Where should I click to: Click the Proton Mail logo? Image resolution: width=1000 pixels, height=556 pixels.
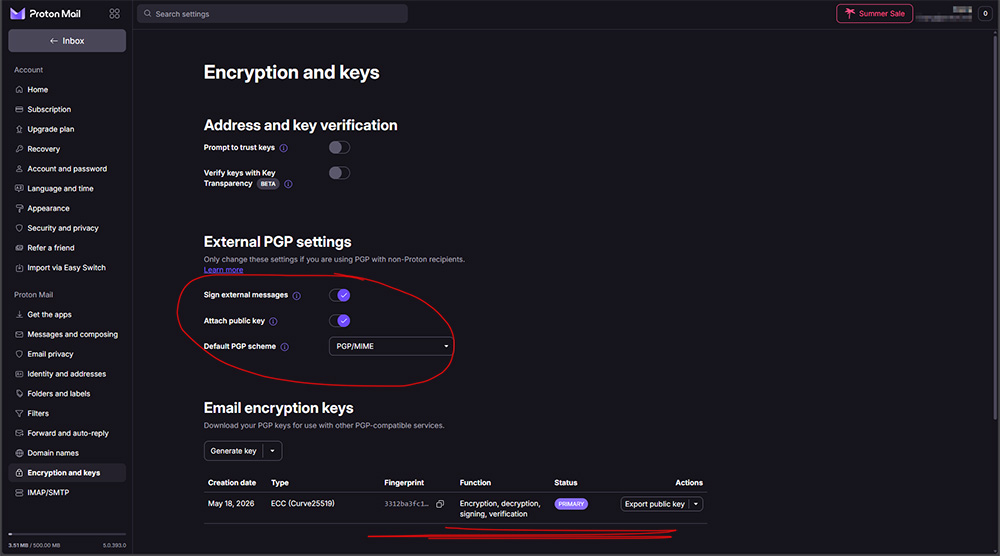click(x=45, y=13)
